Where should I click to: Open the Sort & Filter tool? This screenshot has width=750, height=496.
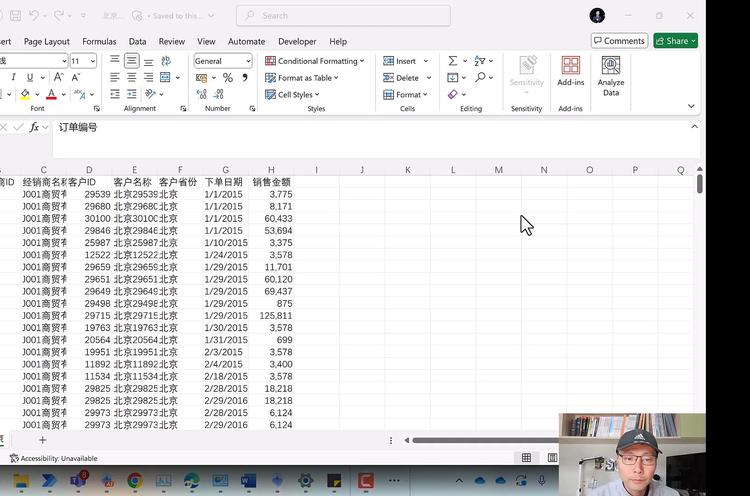coord(480,61)
